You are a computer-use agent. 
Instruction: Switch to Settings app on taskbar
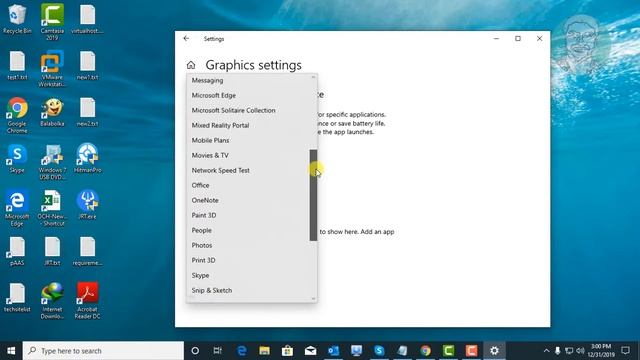tap(494, 351)
